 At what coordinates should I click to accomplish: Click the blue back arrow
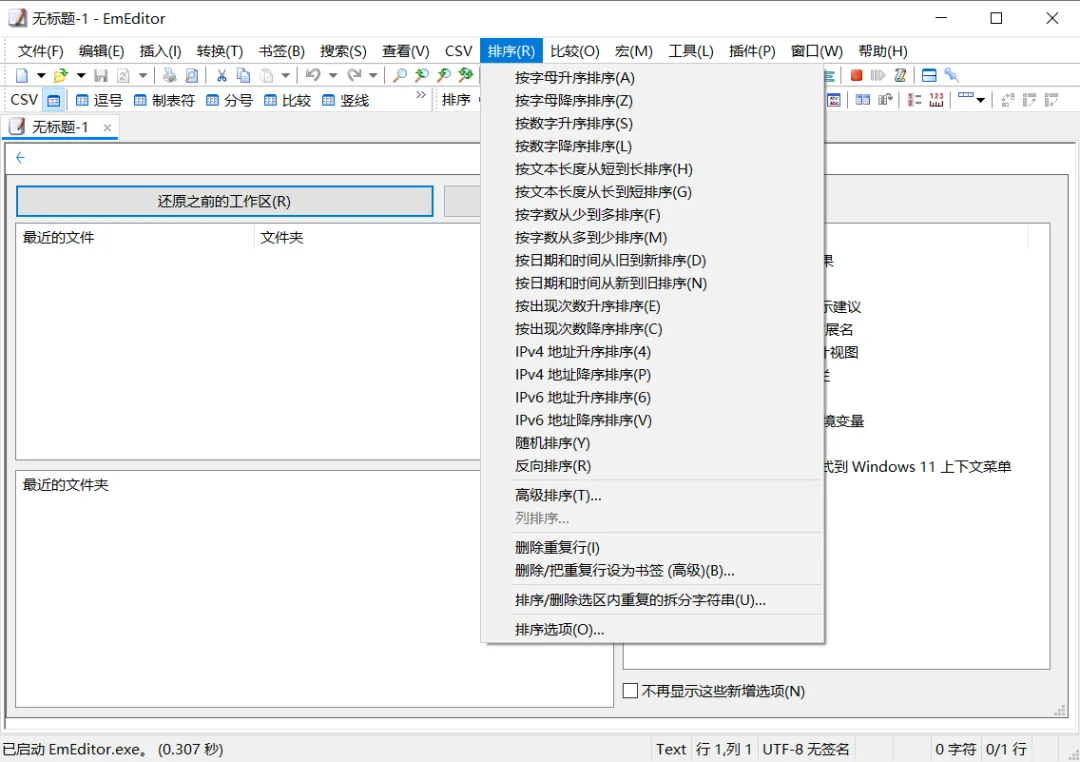coord(21,158)
